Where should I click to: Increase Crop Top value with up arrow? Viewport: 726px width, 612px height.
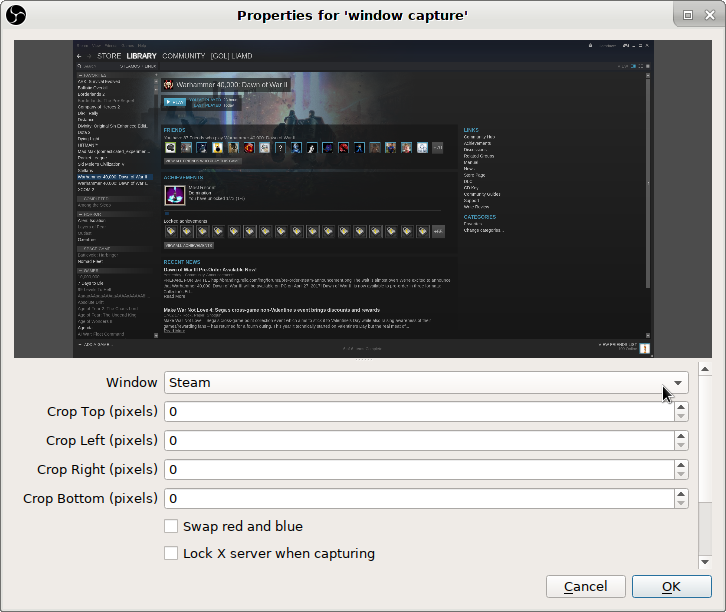tap(681, 407)
